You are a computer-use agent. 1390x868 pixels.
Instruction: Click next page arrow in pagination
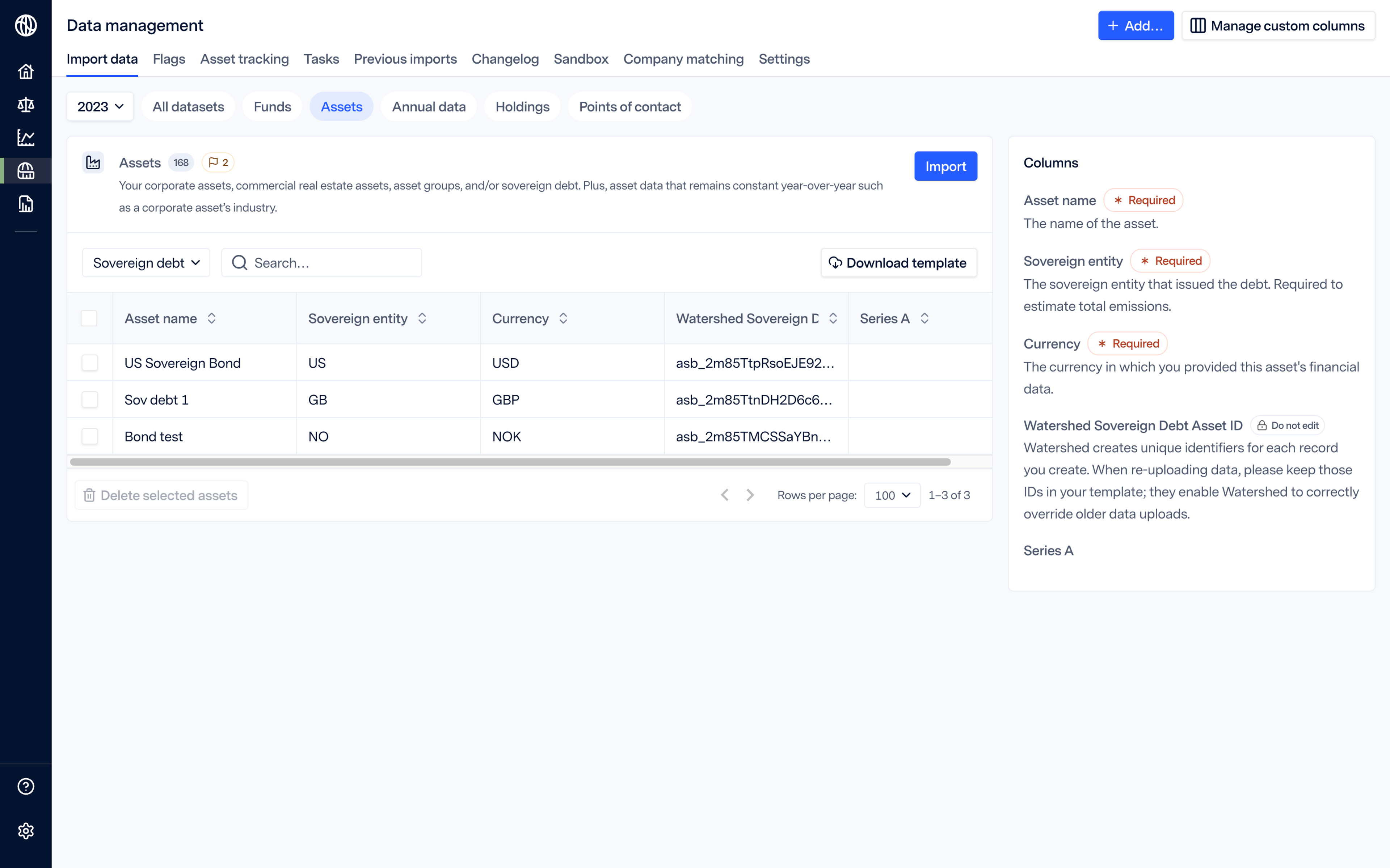(750, 495)
